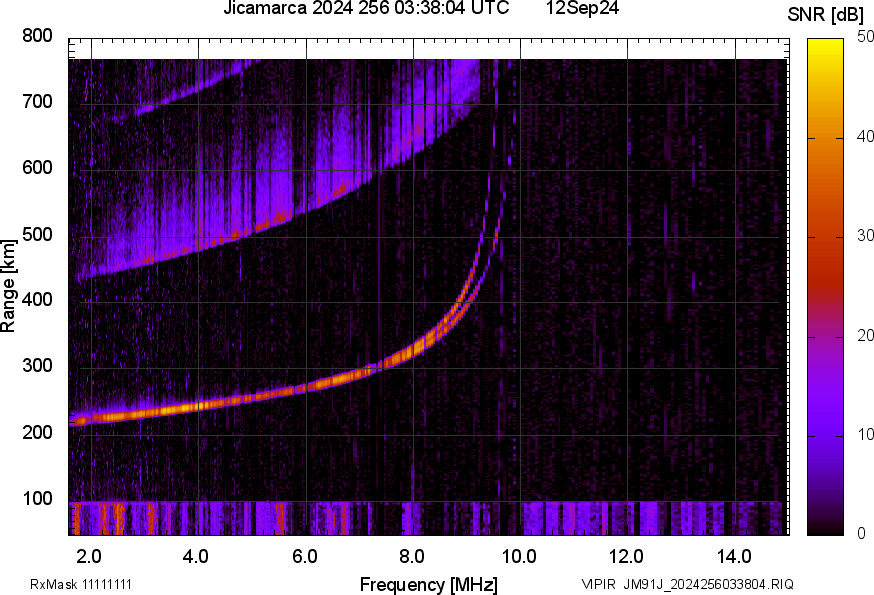Click the range tick label '600'
Image resolution: width=874 pixels, height=595 pixels.
click(37, 167)
